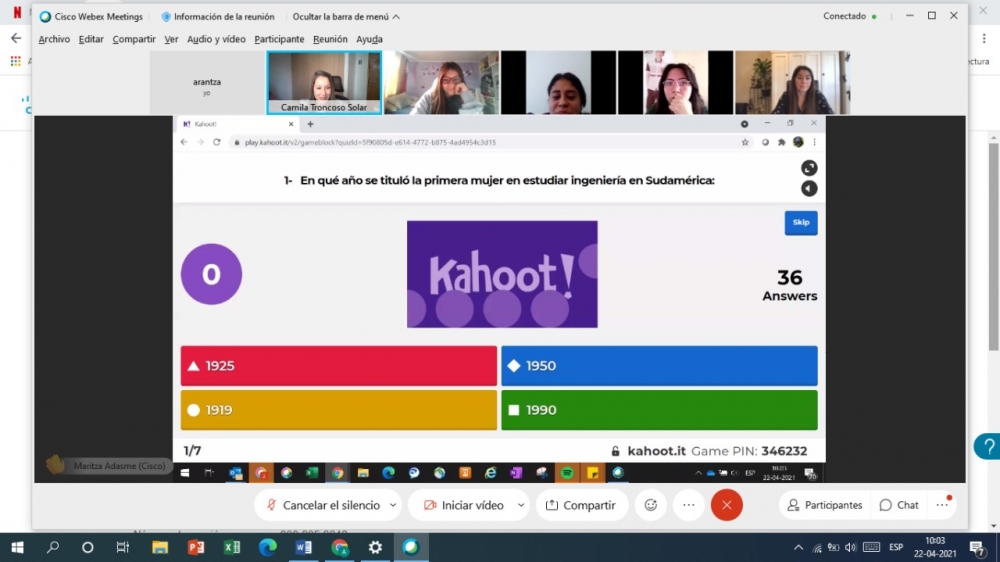Open the Chat panel
This screenshot has width=1000, height=562.
pos(899,505)
